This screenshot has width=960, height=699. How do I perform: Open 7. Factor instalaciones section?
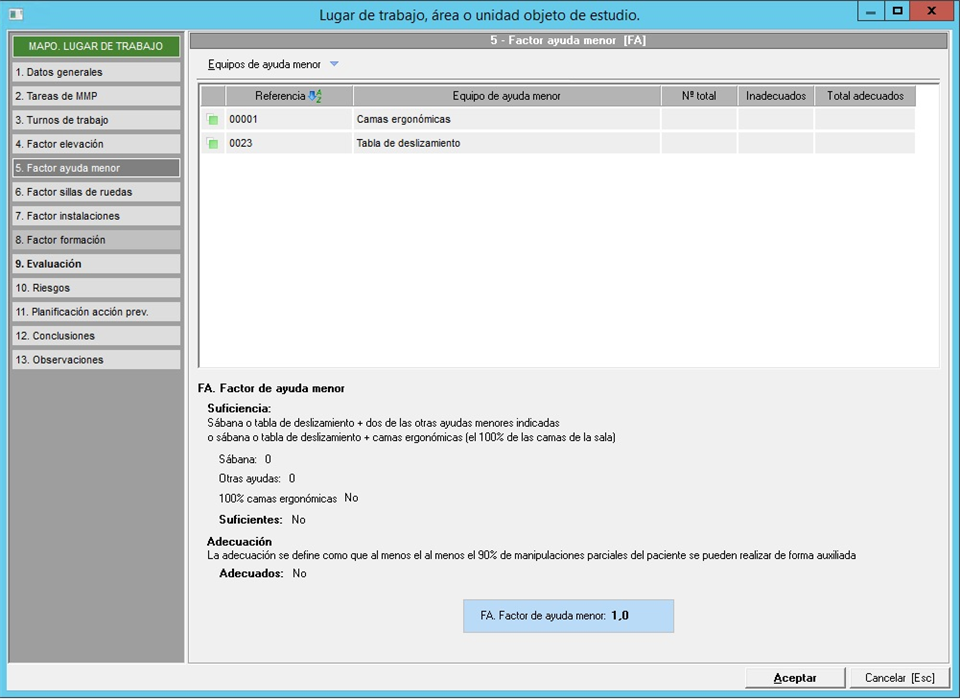pyautogui.click(x=96, y=216)
